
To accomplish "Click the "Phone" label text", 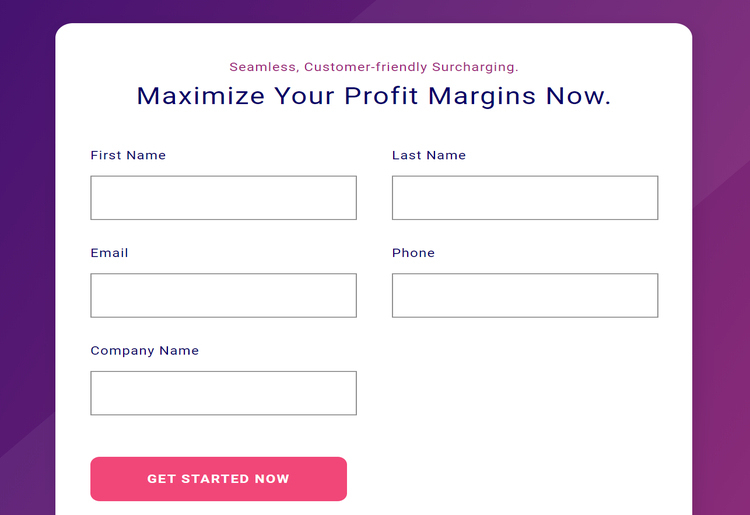I will 413,253.
